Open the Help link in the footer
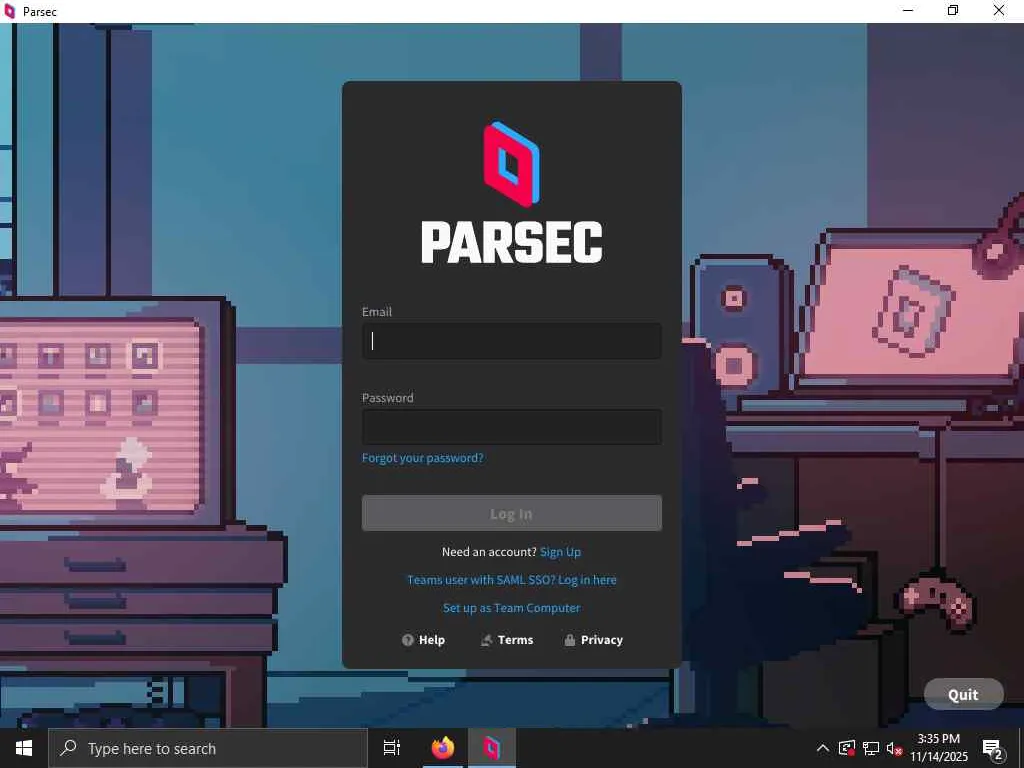Image resolution: width=1024 pixels, height=768 pixels. (x=423, y=640)
